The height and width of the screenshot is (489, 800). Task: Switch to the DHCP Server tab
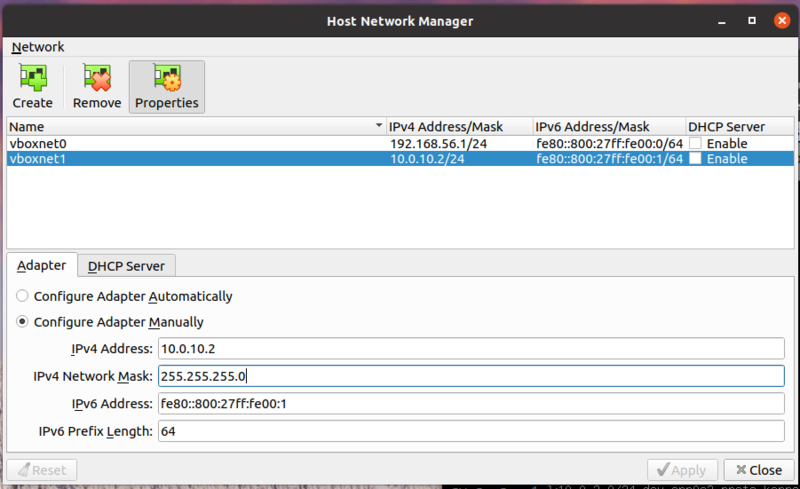[x=127, y=266]
